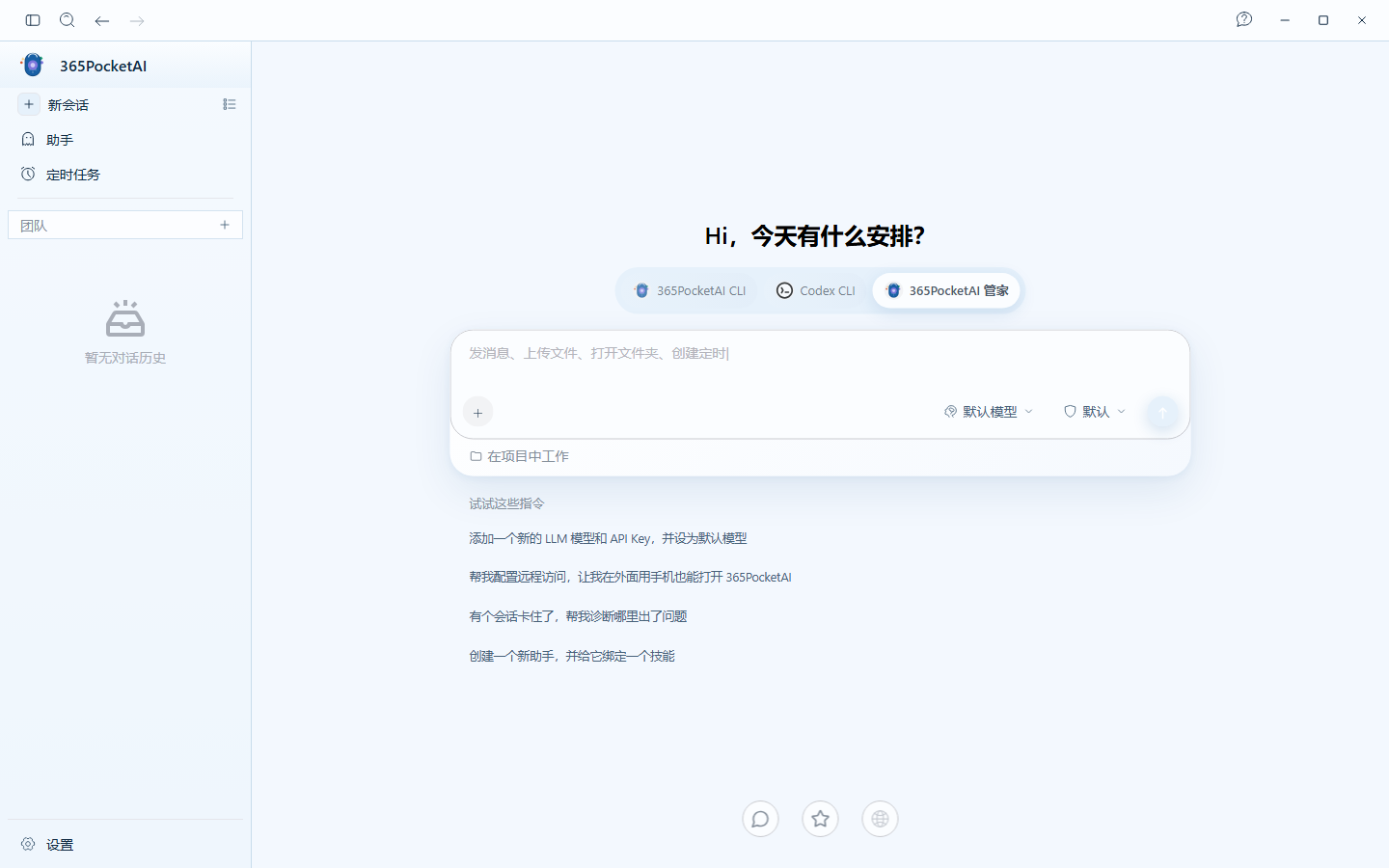
Task: Open 定时任务 scheduled tasks
Action: pos(125,175)
